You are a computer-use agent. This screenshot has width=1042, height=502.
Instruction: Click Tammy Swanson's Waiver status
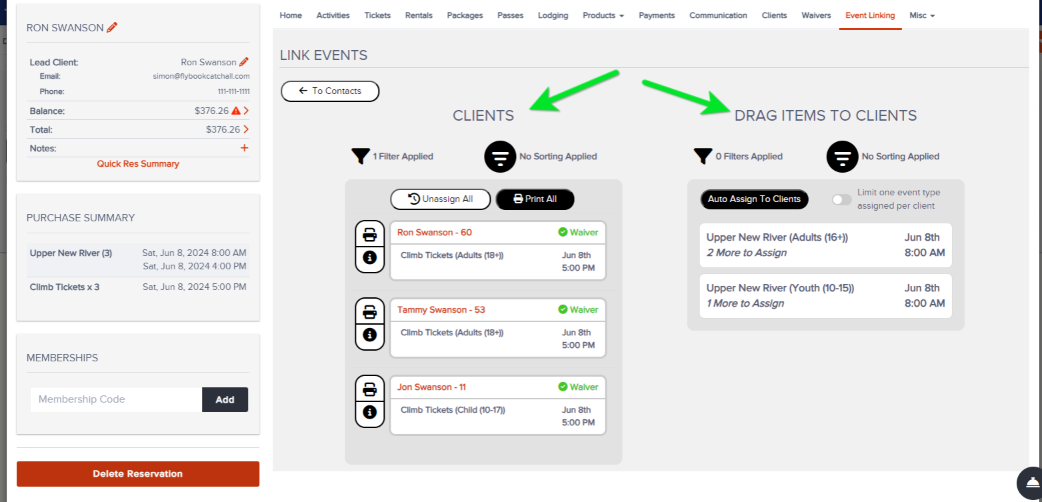coord(578,310)
